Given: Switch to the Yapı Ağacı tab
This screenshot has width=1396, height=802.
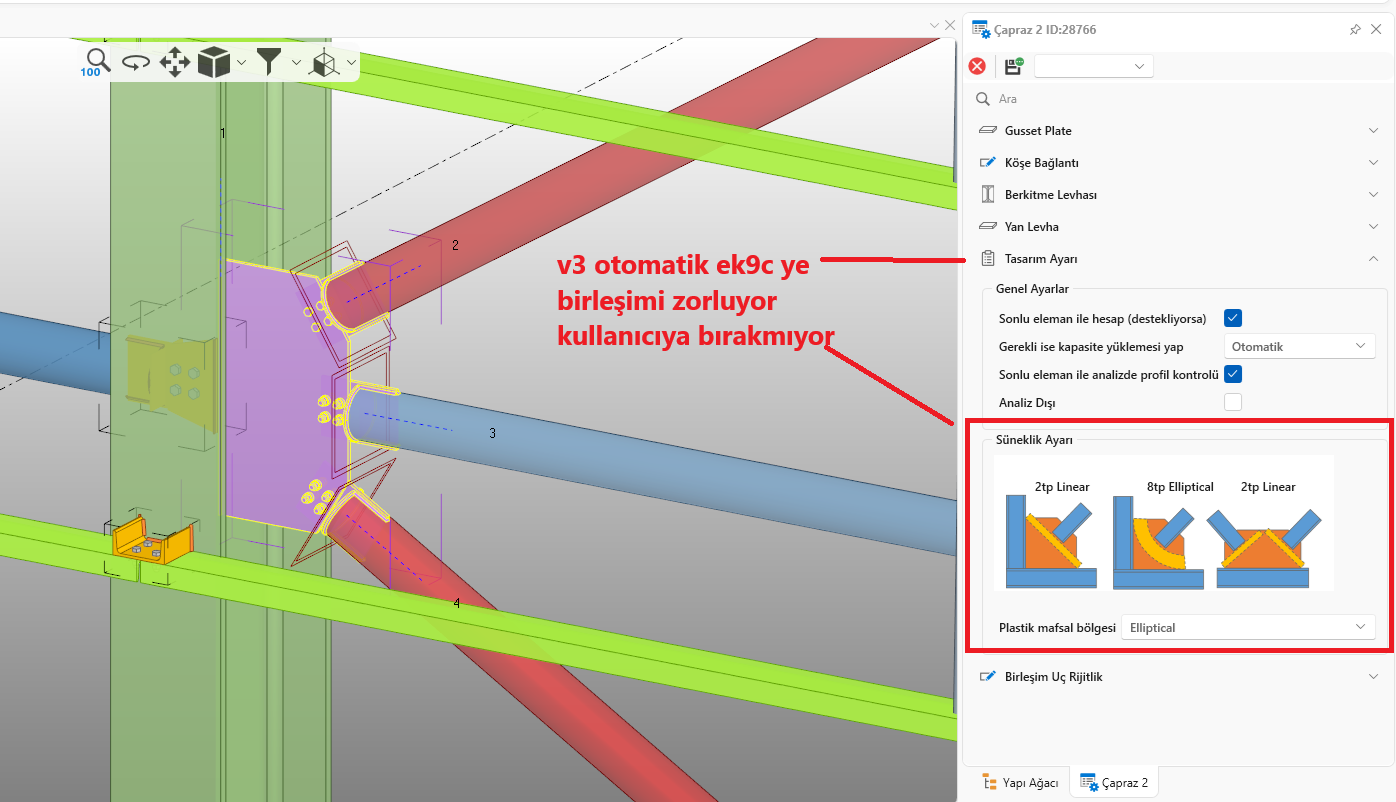Looking at the screenshot, I should point(1020,783).
